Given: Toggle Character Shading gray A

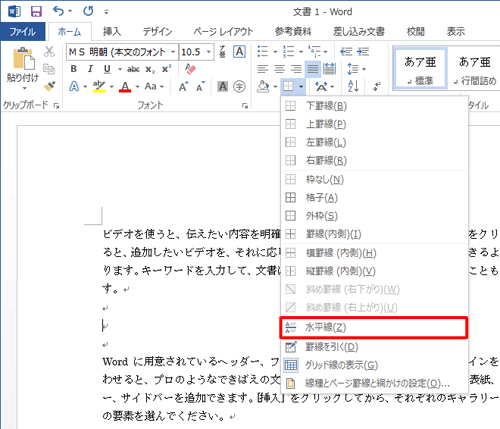Looking at the screenshot, I should pyautogui.click(x=222, y=87).
